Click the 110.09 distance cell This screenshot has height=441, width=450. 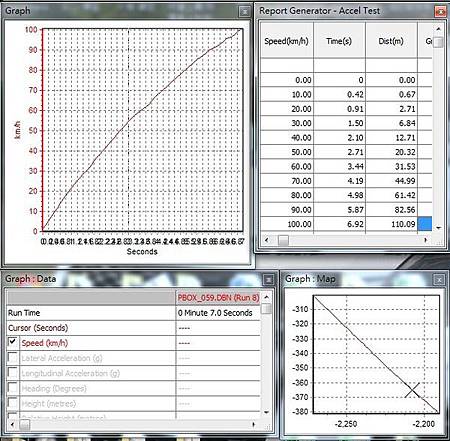tap(391, 224)
